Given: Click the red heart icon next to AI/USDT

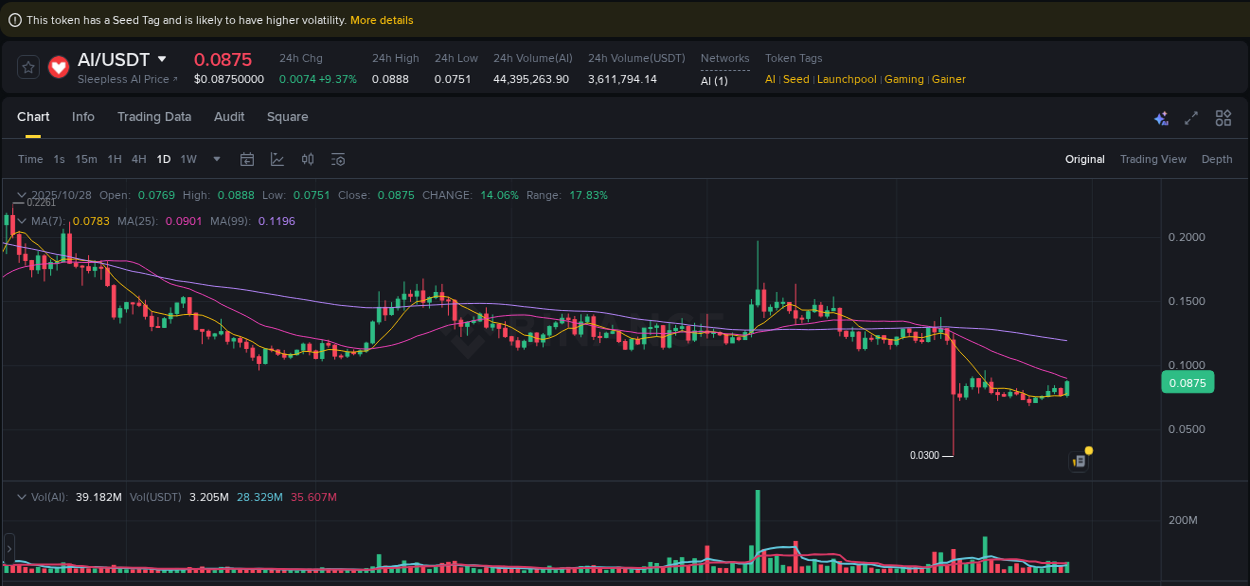Looking at the screenshot, I should click(x=58, y=67).
